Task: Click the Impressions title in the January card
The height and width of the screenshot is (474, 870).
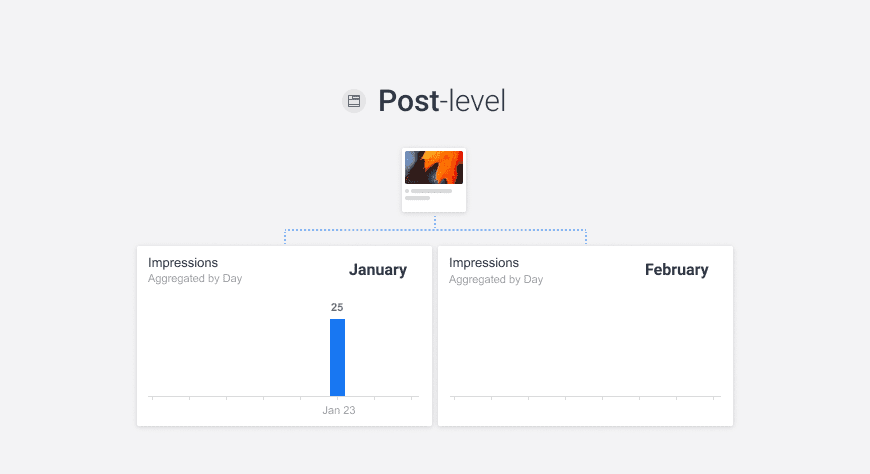Action: (x=183, y=263)
